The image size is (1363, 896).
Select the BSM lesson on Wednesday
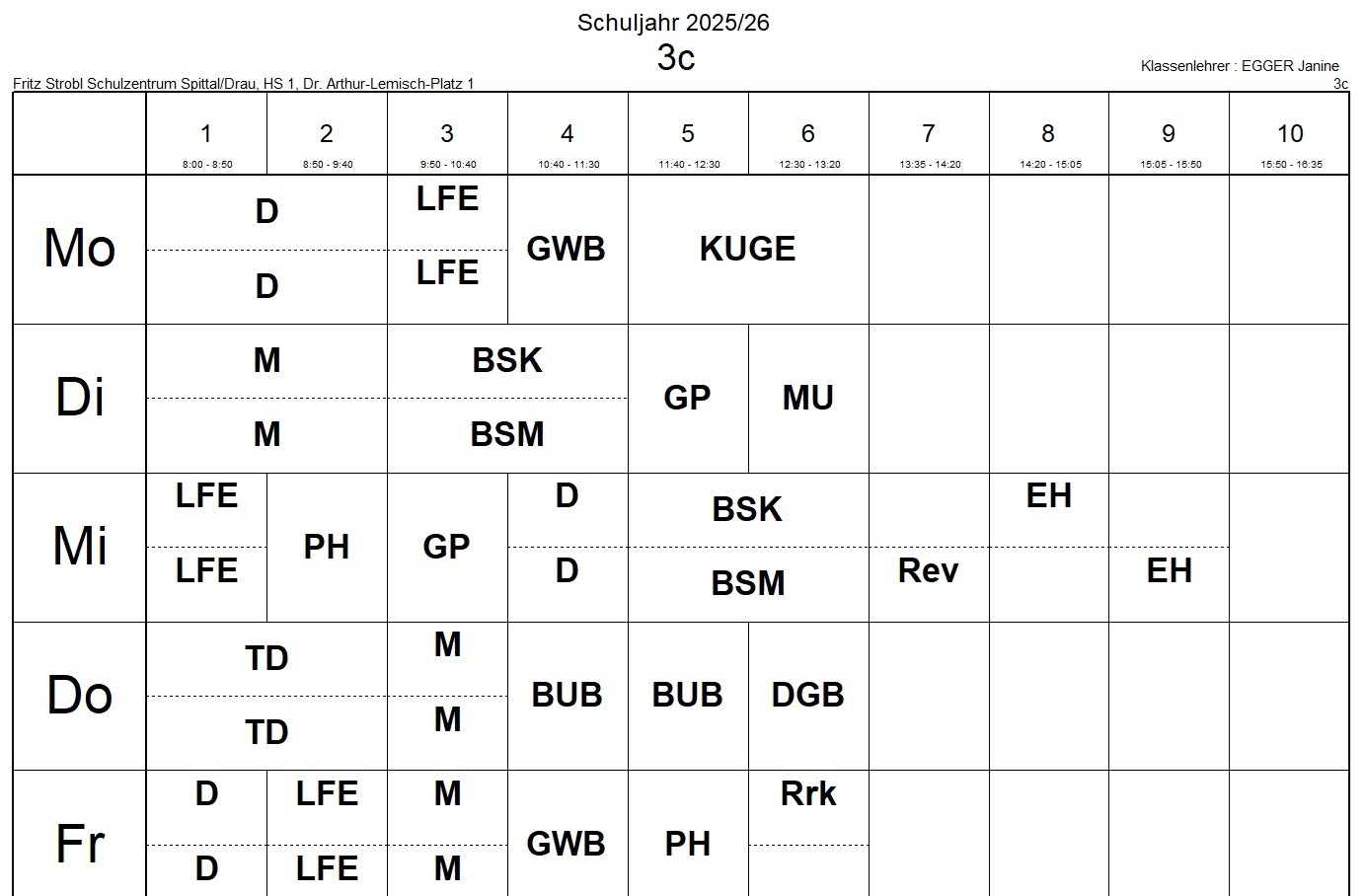coord(747,583)
